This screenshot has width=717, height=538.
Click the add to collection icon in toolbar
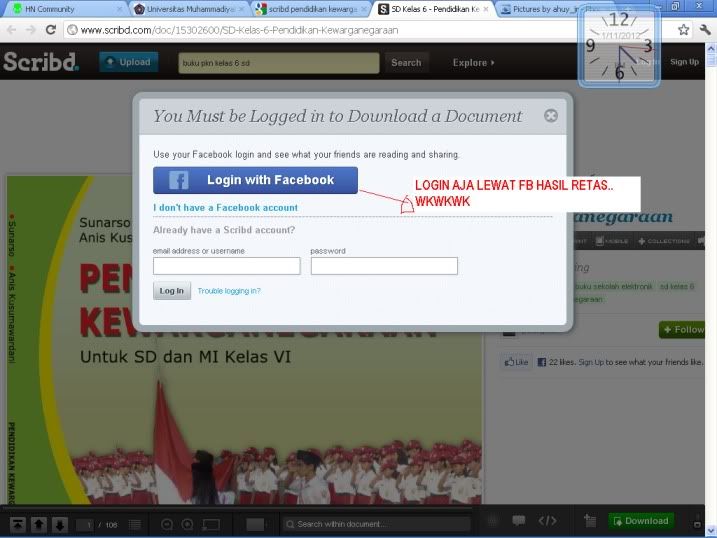[590, 520]
